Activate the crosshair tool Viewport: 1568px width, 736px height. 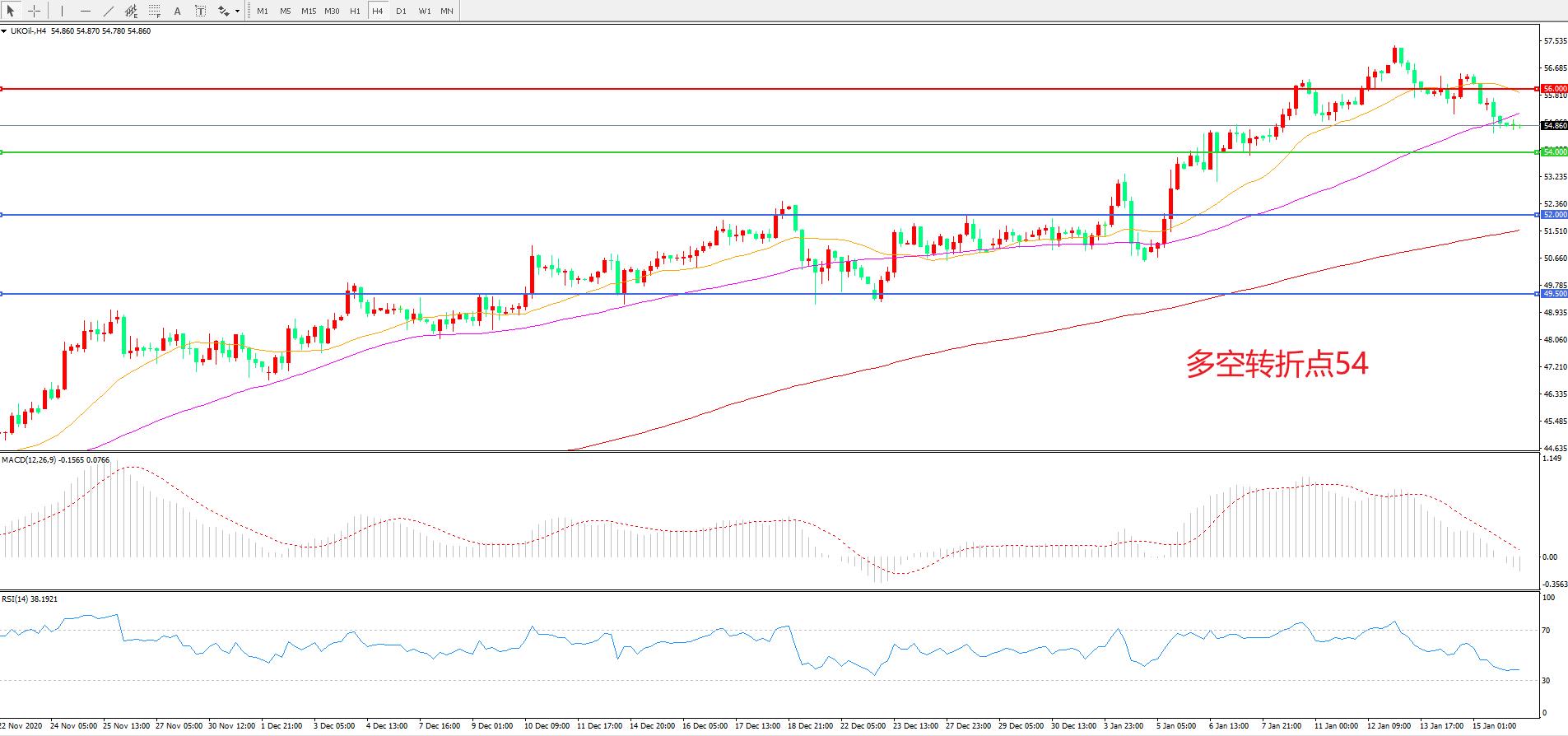pos(35,11)
